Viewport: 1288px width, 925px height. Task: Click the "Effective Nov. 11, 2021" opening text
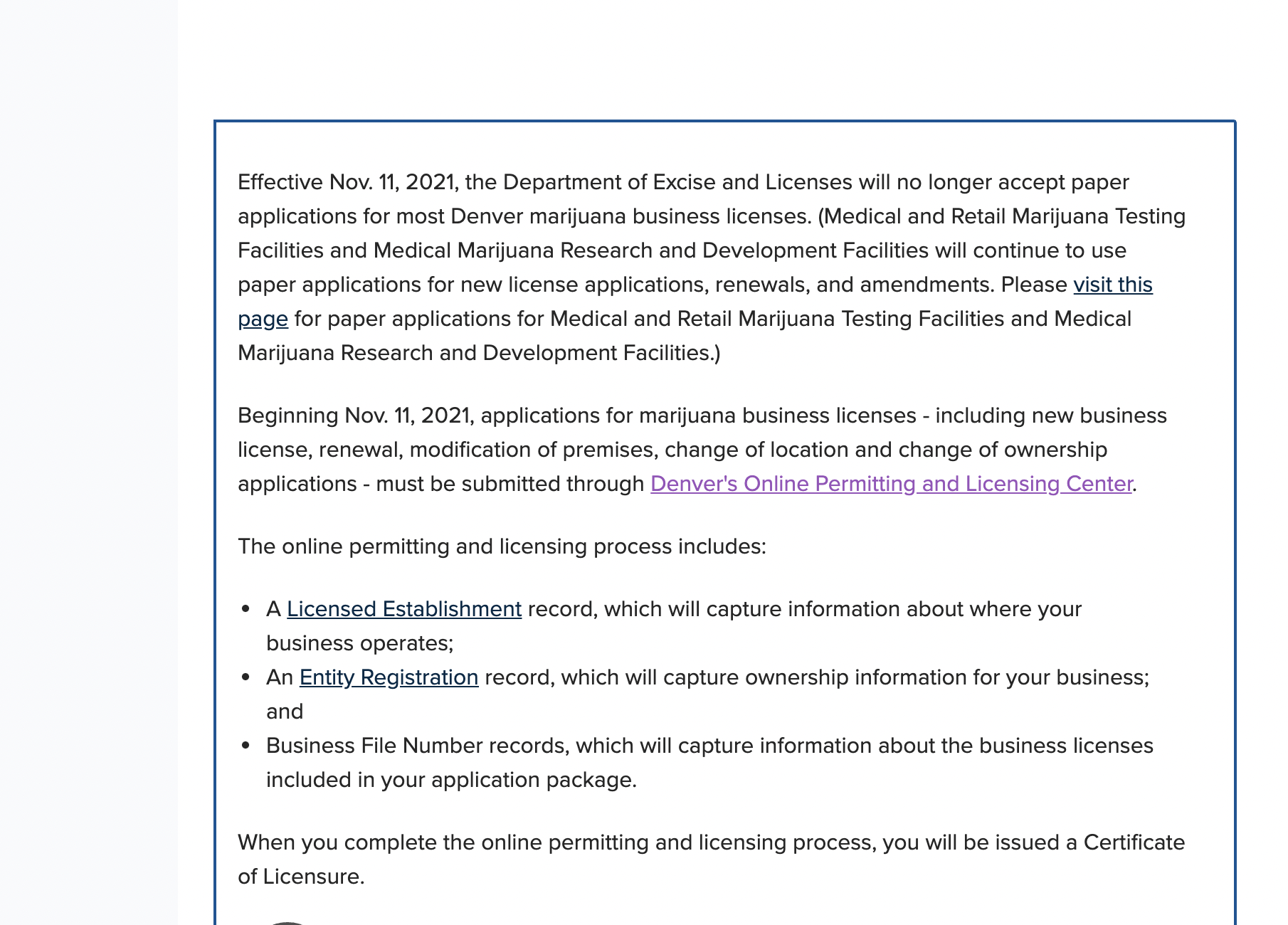coord(350,182)
